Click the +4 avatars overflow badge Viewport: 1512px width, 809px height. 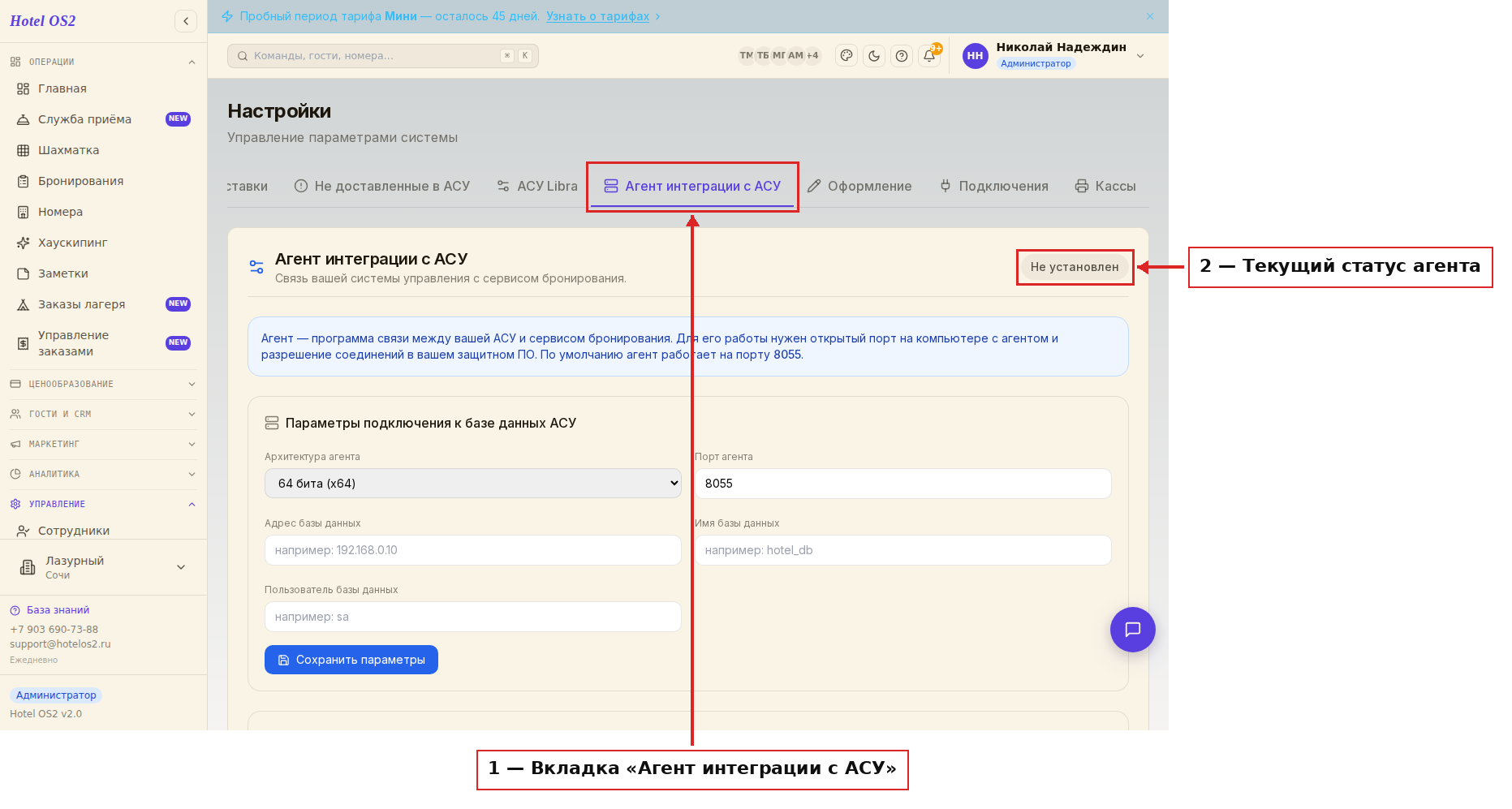click(x=812, y=55)
